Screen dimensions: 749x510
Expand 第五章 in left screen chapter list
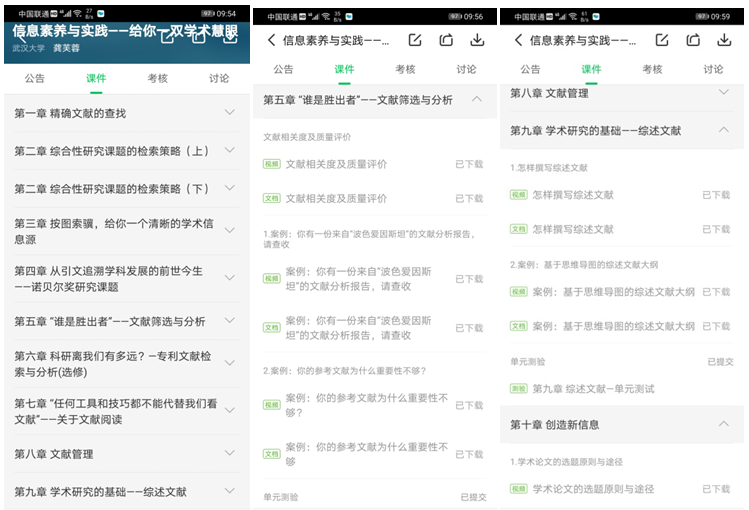[x=230, y=320]
